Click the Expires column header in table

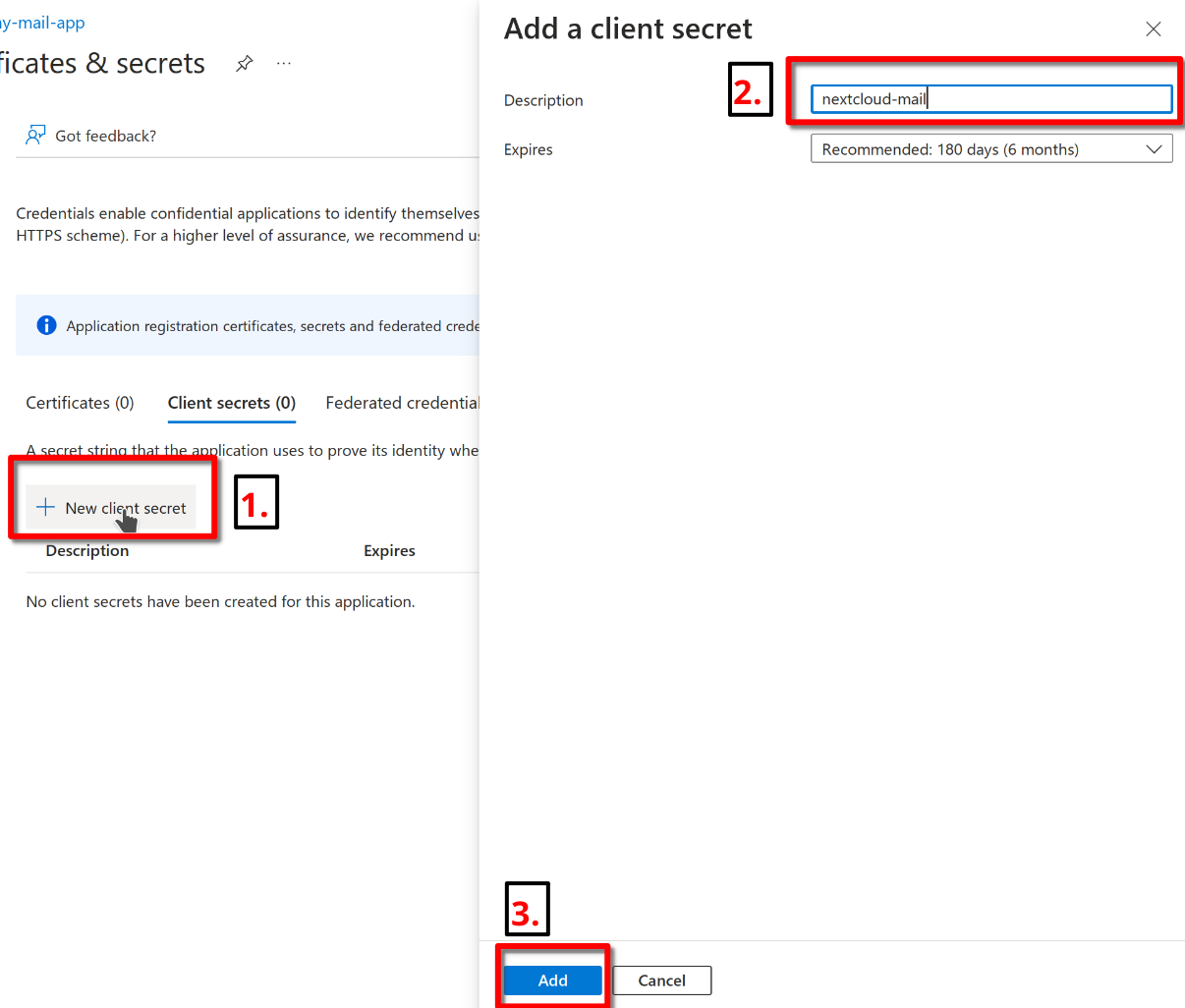(x=389, y=551)
